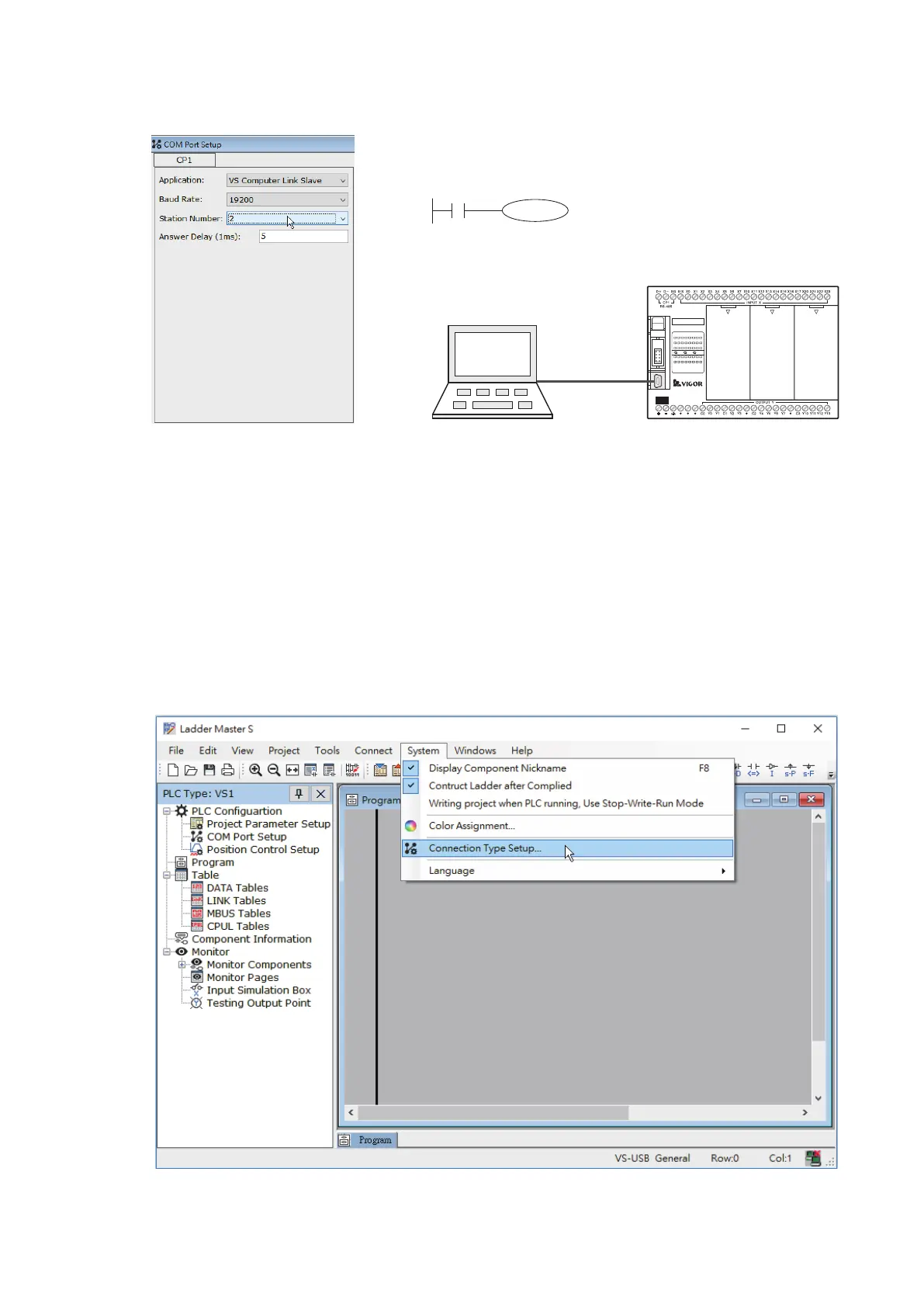This screenshot has width=924, height=1307.
Task: Restore the Program child window
Action: (784, 799)
